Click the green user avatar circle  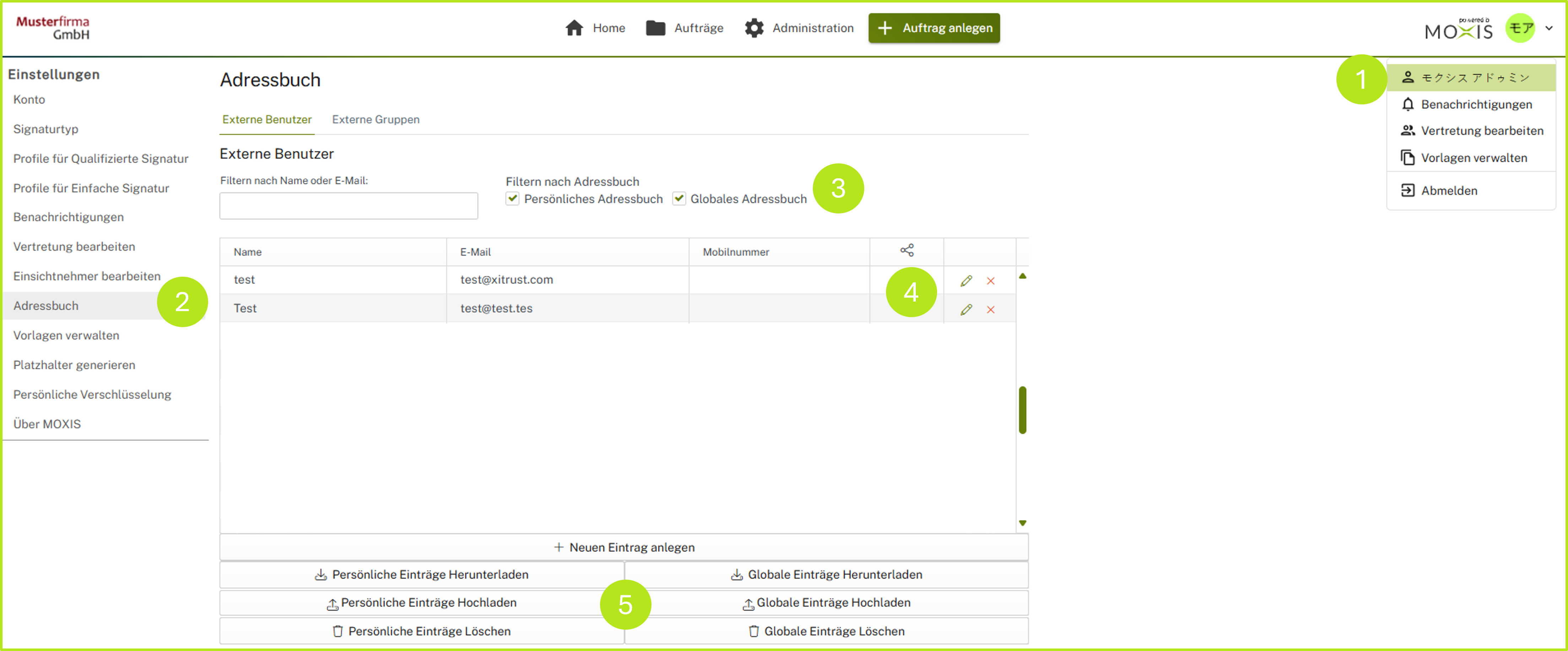[1520, 28]
